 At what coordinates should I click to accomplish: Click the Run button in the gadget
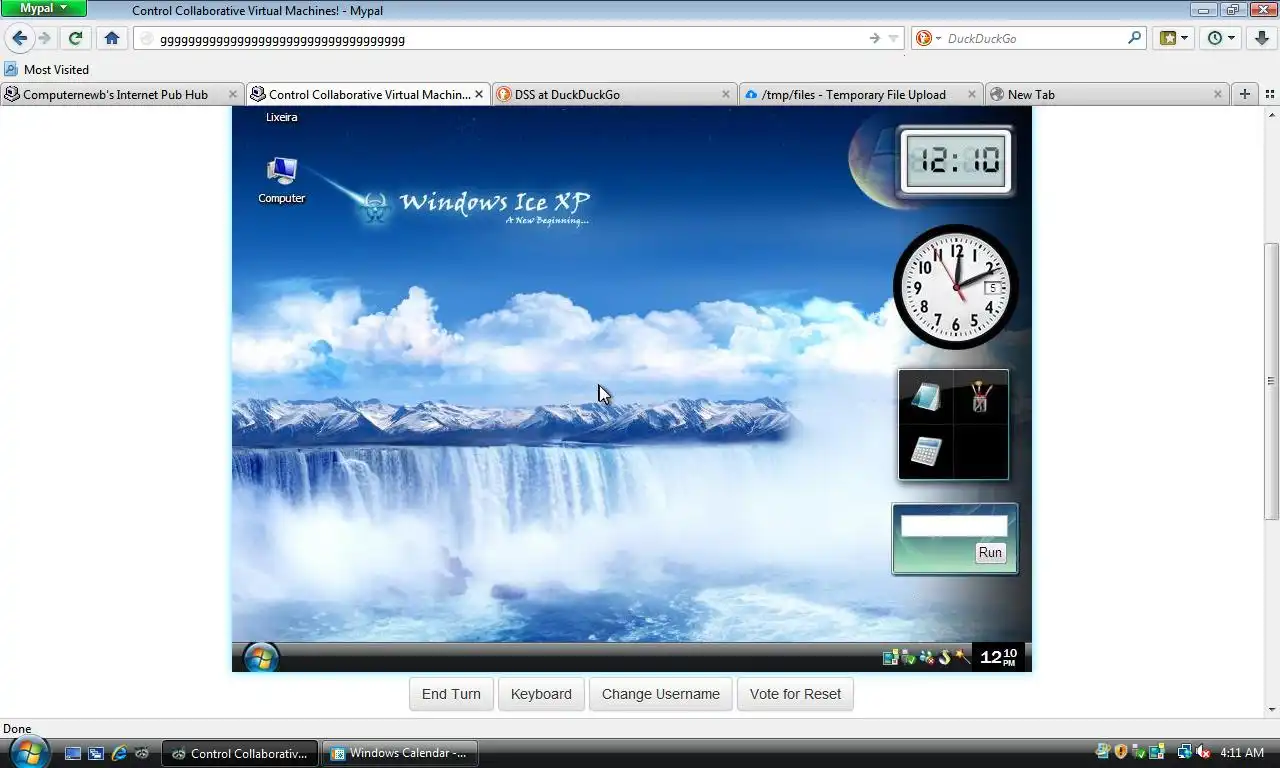990,552
